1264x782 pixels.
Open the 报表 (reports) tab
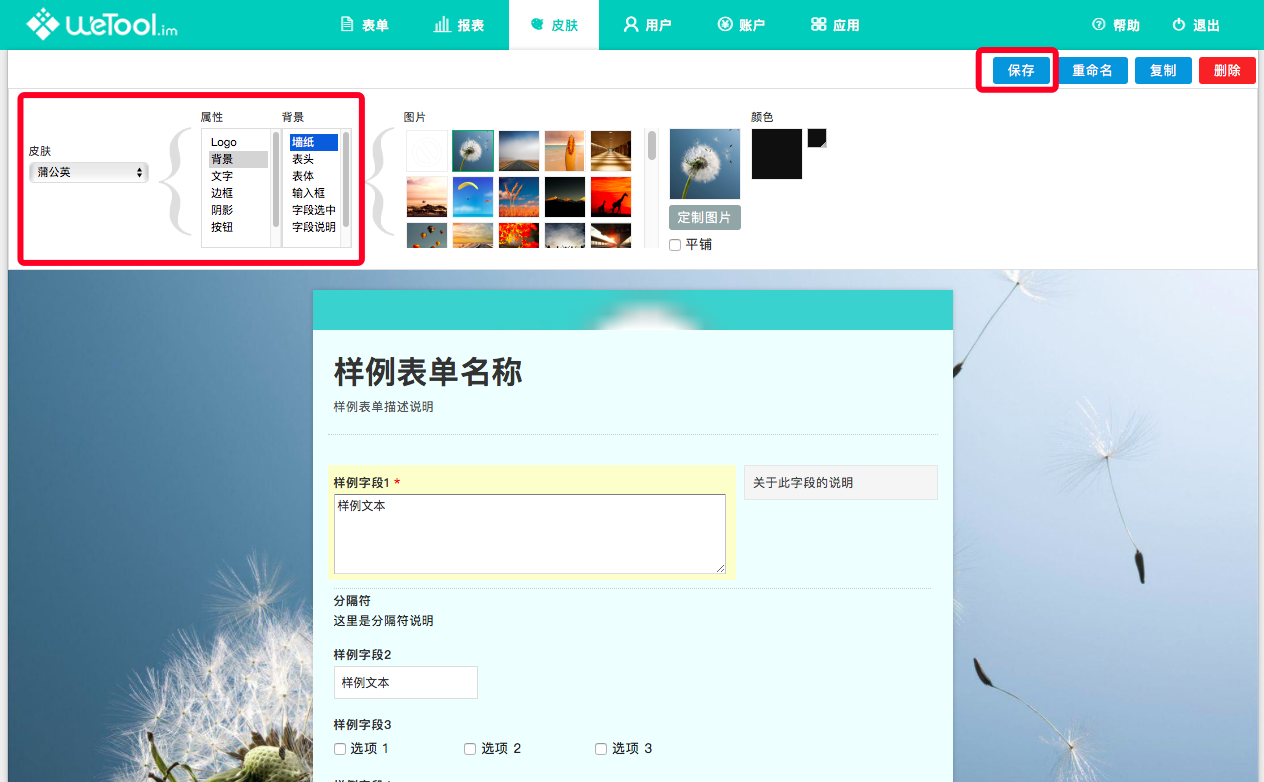click(459, 25)
